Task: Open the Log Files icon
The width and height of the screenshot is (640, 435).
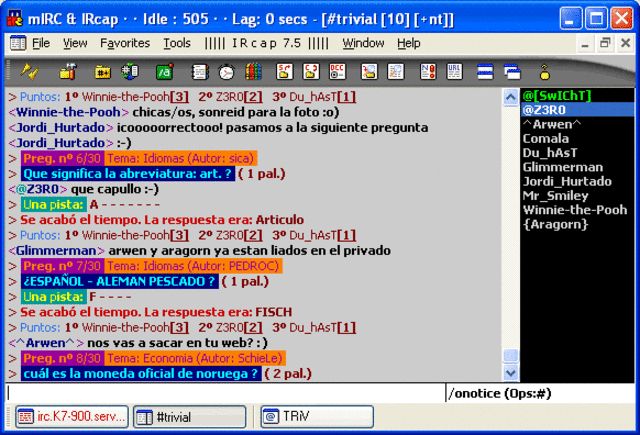Action: pos(396,72)
